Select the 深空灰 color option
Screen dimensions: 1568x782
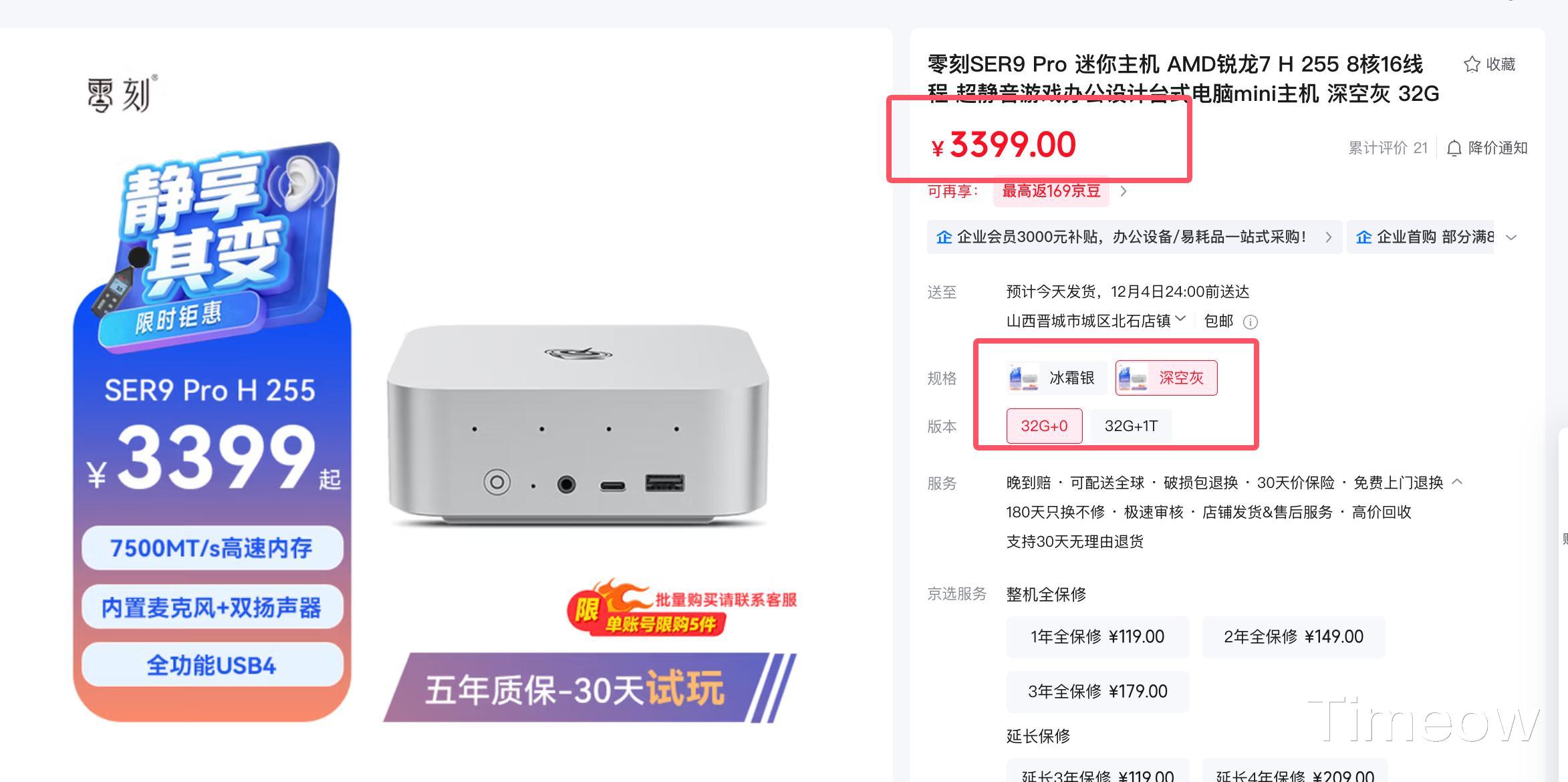tap(1166, 378)
